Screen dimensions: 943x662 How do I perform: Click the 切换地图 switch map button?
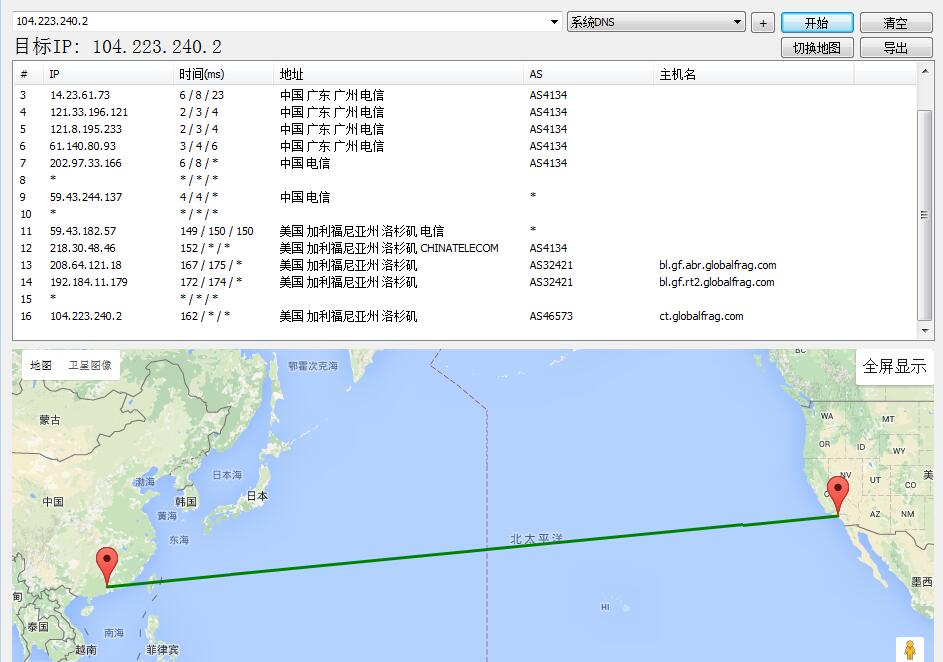[817, 48]
